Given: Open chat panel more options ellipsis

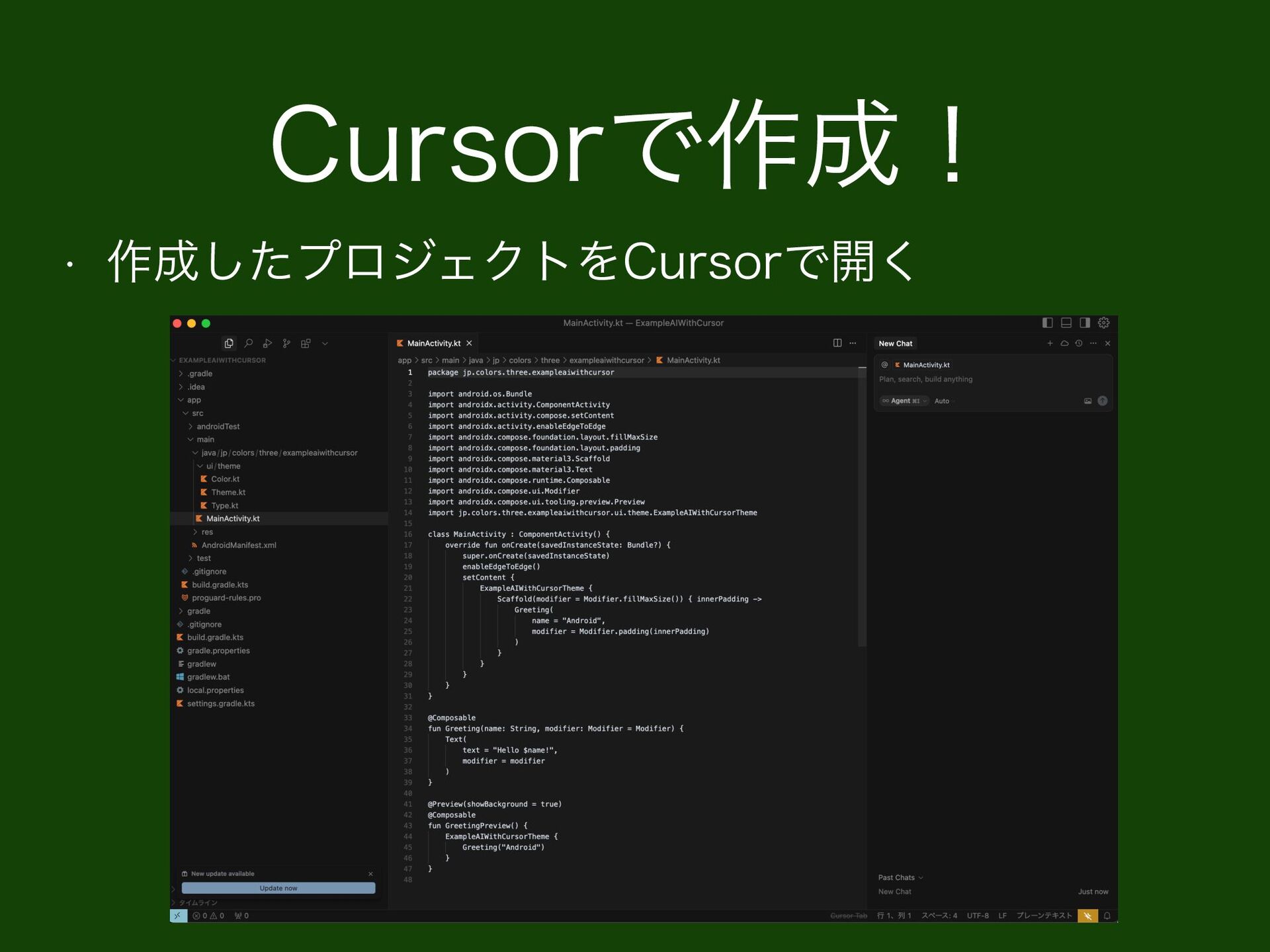Looking at the screenshot, I should coord(1093,343).
